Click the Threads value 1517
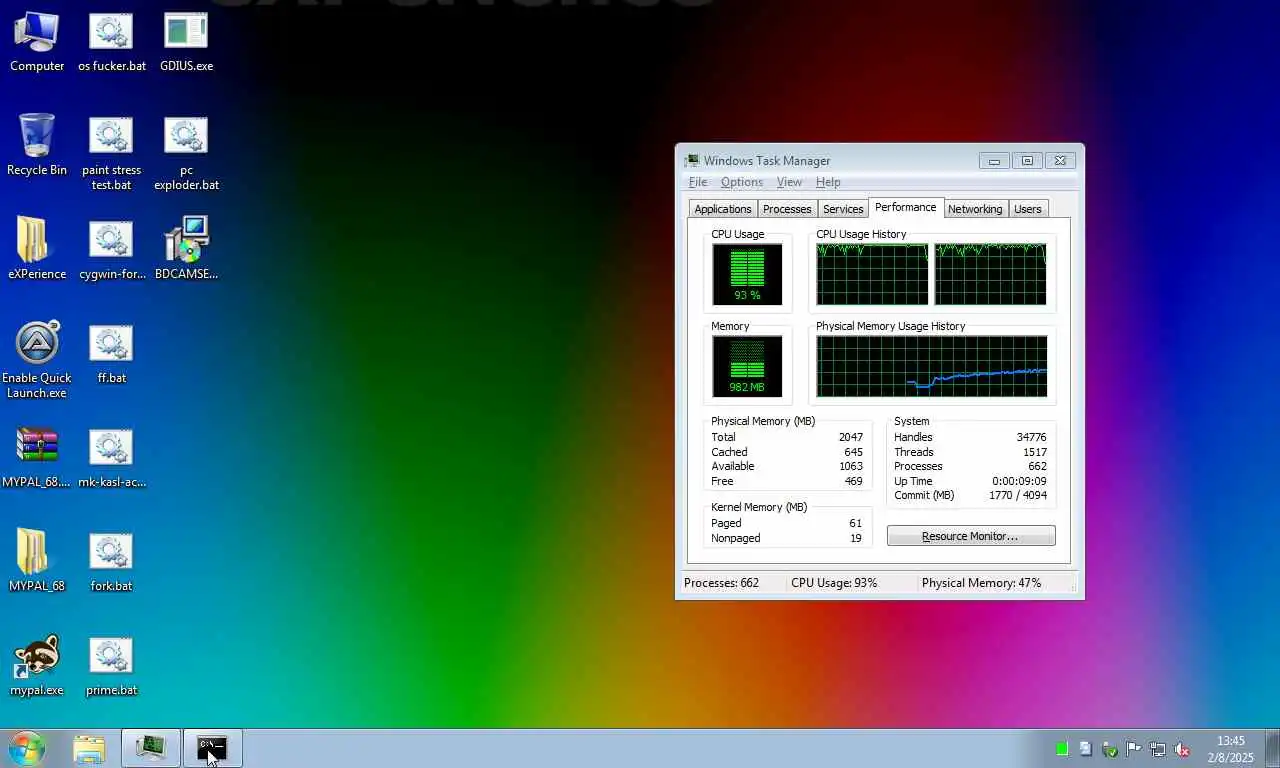 pos(1035,452)
